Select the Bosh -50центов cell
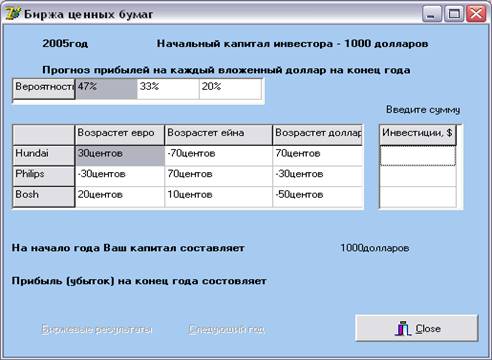492x360 pixels. (318, 197)
